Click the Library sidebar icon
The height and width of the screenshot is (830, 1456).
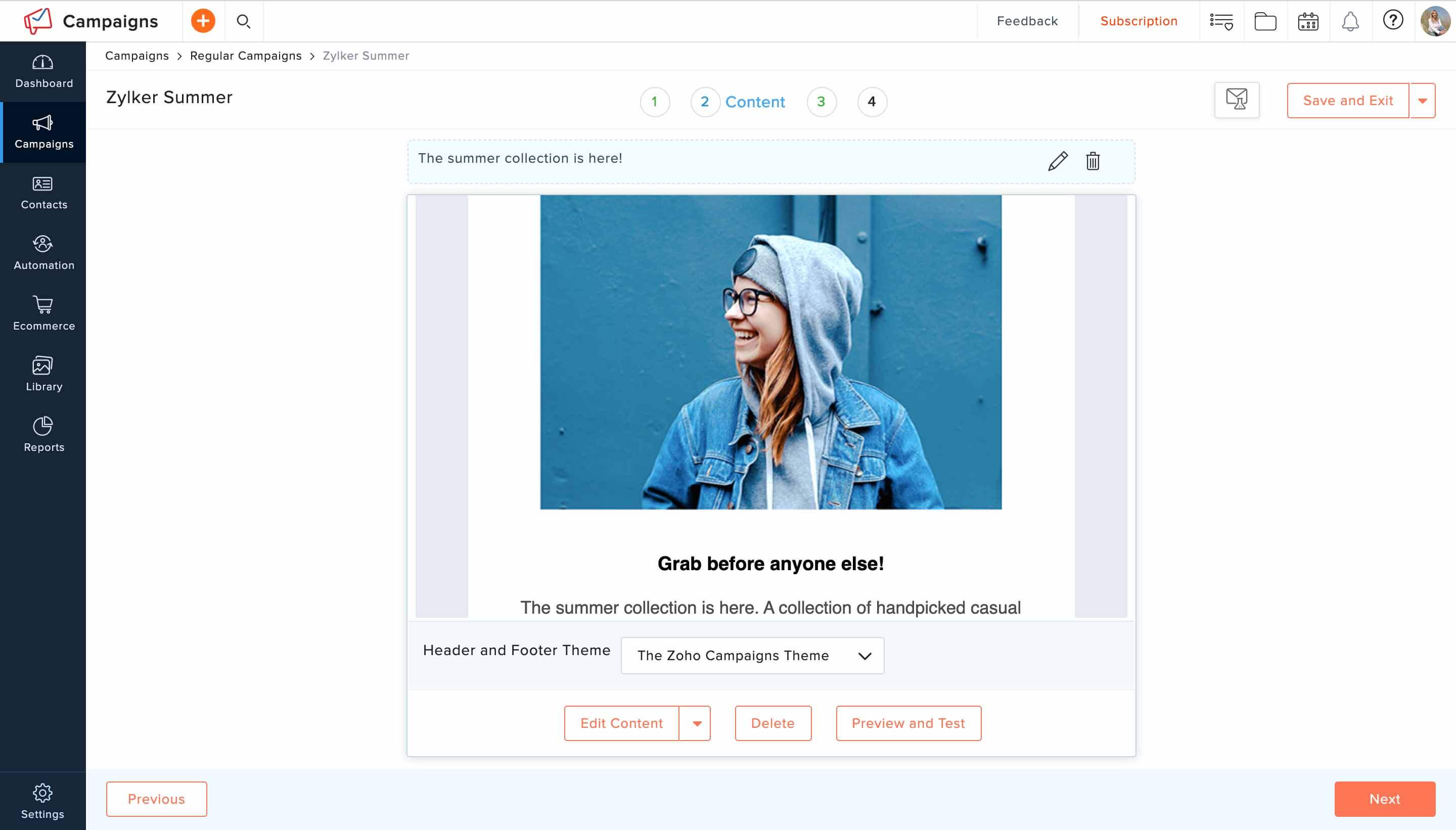point(43,373)
